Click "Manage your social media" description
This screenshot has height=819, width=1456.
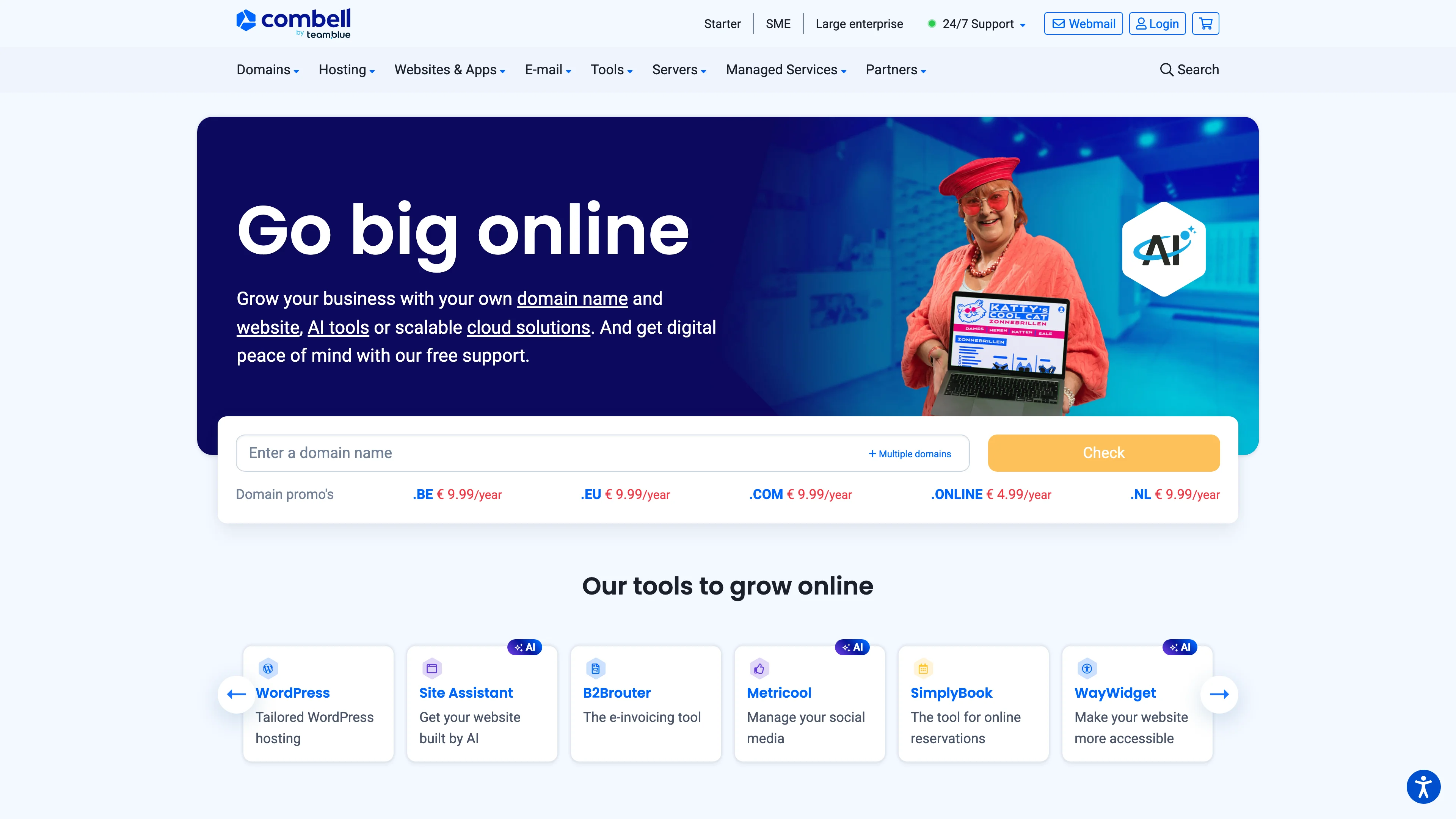tap(805, 728)
